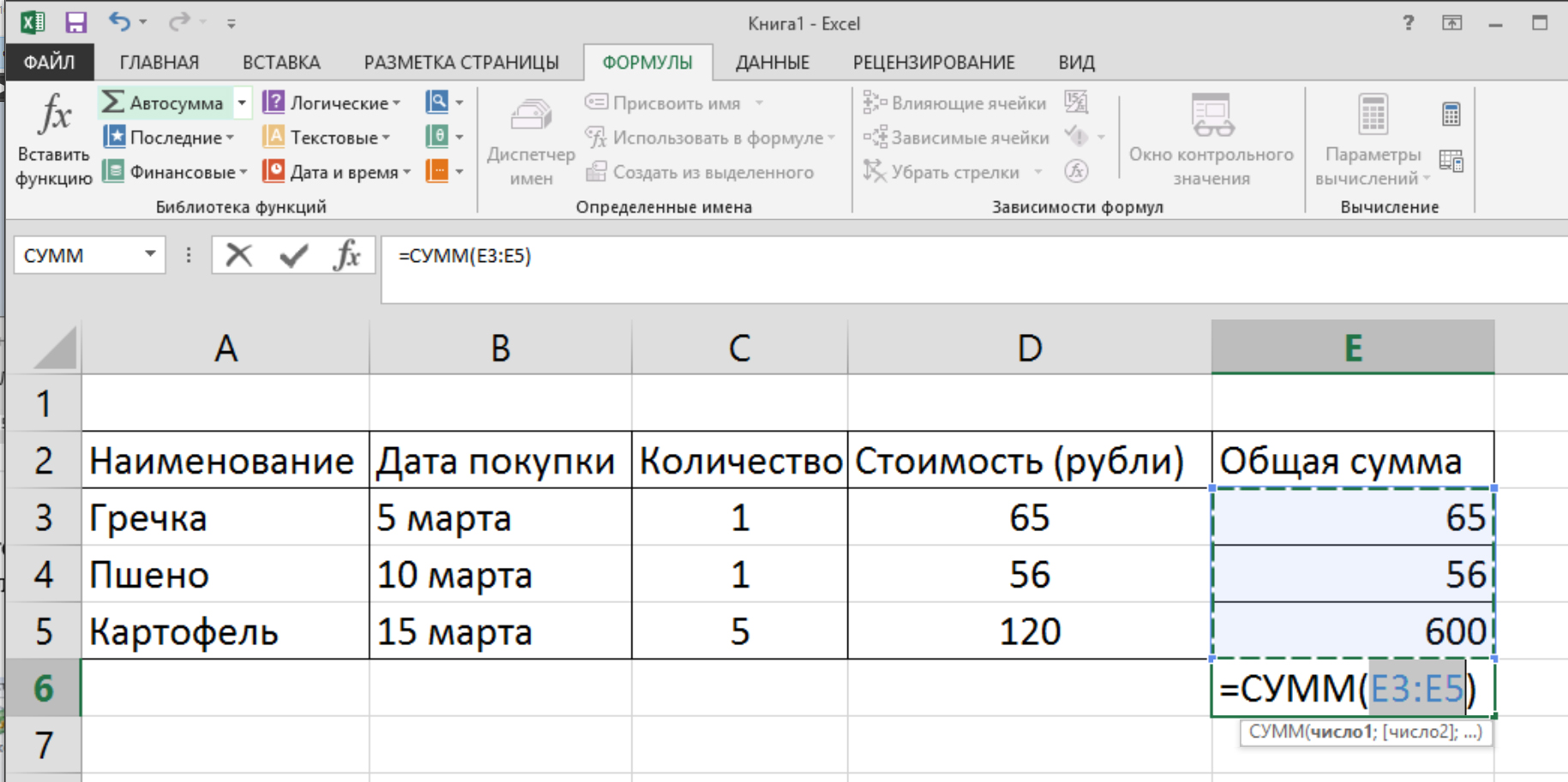This screenshot has width=1568, height=782.
Task: Click the fx insert function icon in formula bar
Action: tap(347, 254)
